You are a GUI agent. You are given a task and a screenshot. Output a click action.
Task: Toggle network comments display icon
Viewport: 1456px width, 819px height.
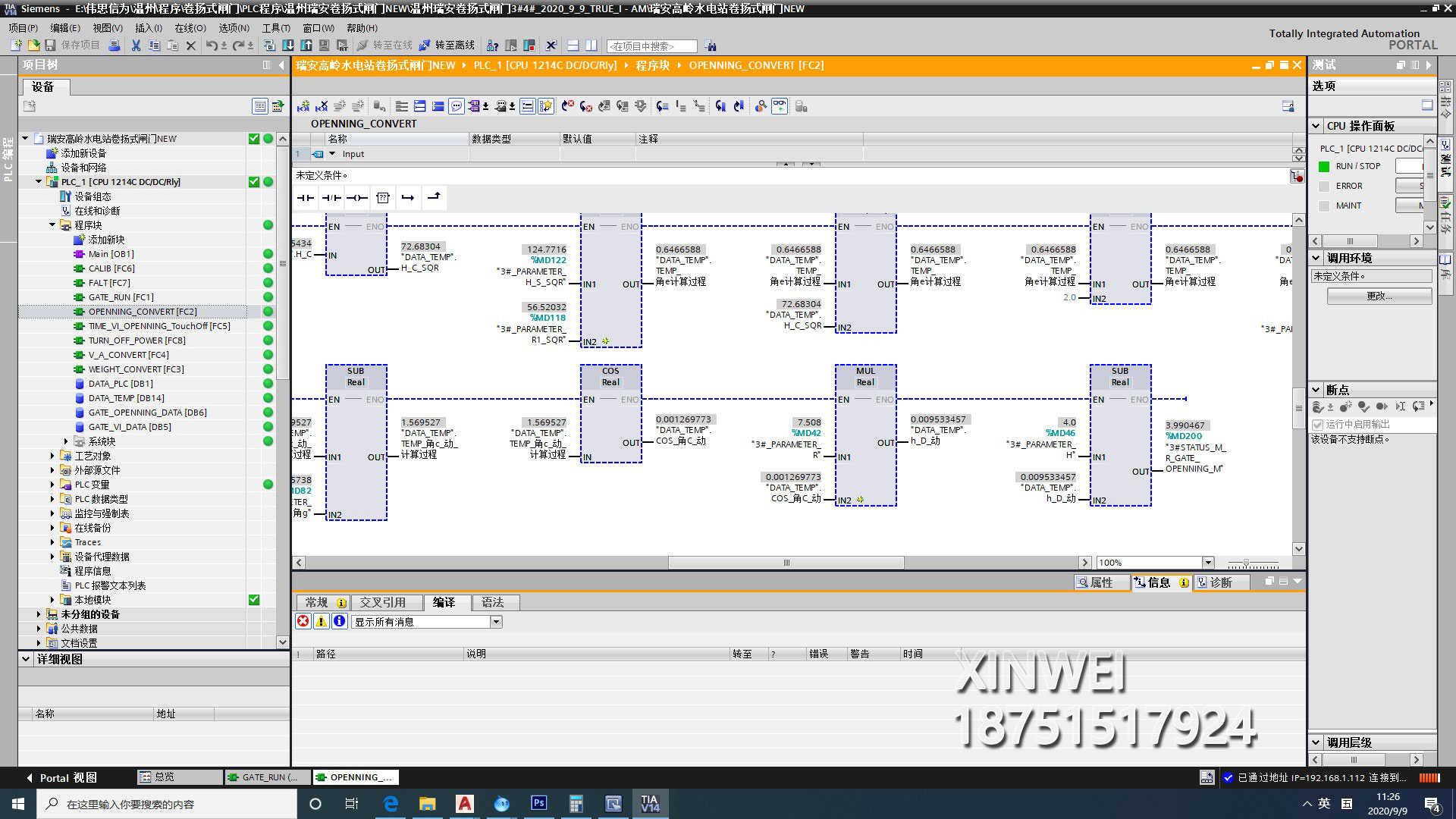point(528,106)
